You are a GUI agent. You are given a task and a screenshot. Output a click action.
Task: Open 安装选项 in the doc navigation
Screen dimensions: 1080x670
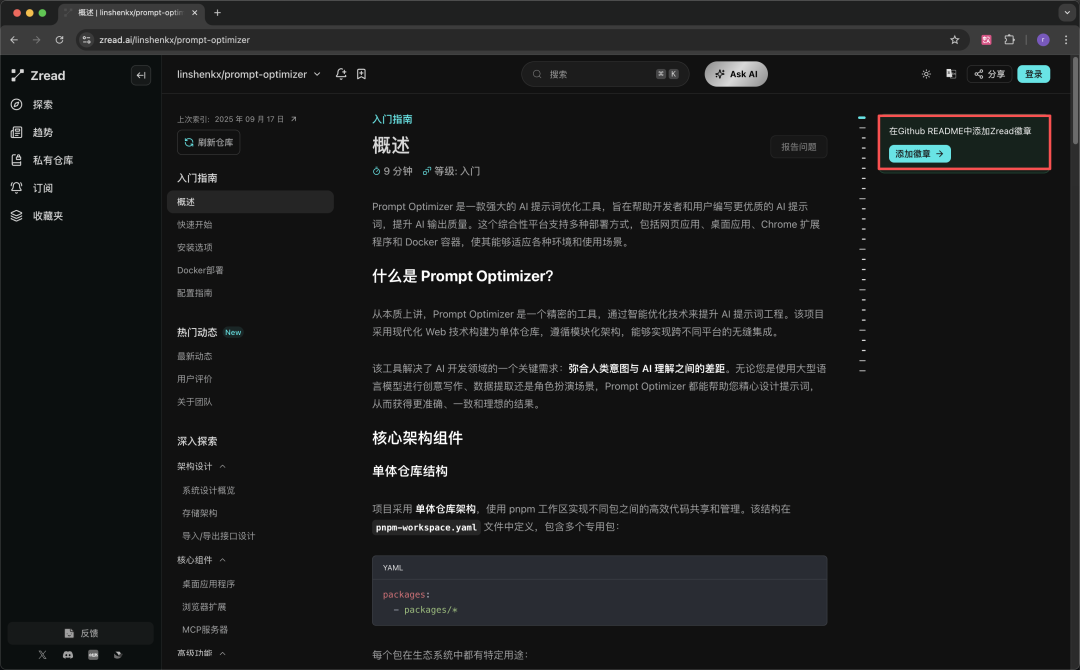click(x=195, y=247)
